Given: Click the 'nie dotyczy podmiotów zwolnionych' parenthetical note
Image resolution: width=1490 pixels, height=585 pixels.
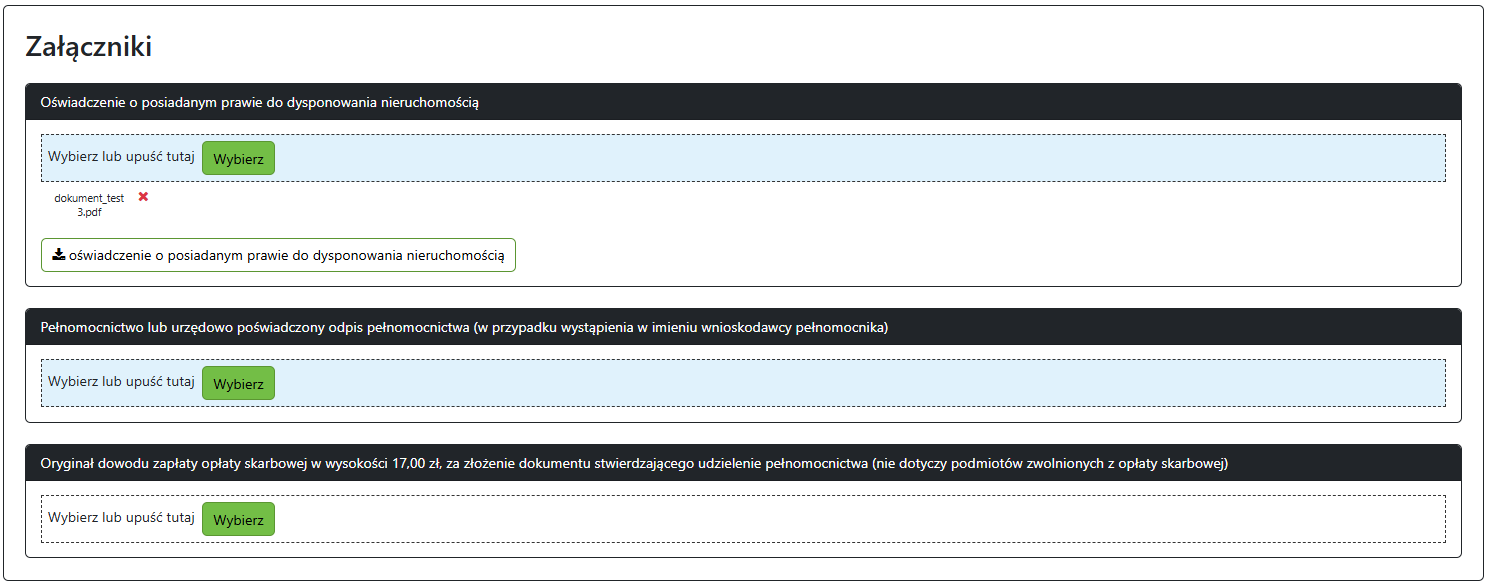Looking at the screenshot, I should pos(1050,463).
